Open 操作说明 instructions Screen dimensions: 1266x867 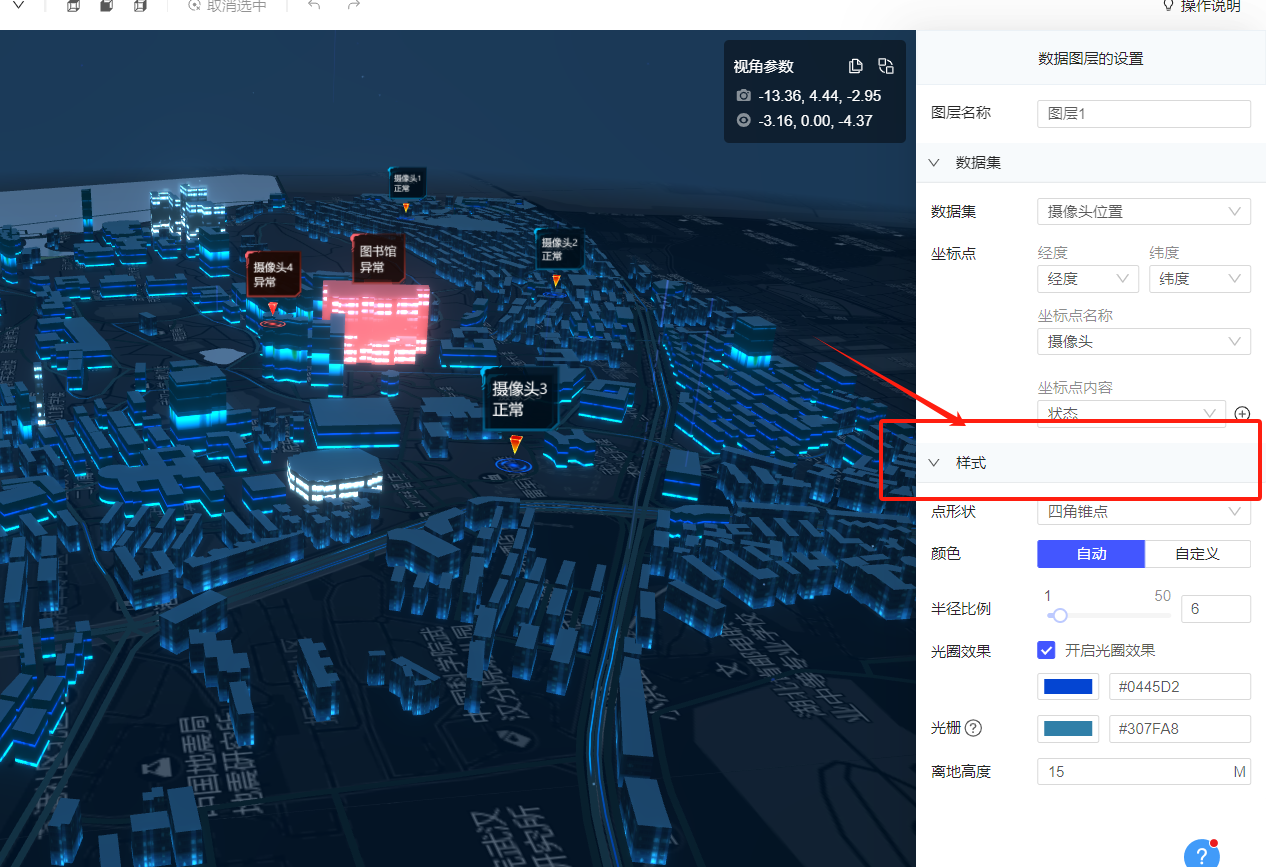tap(1201, 6)
